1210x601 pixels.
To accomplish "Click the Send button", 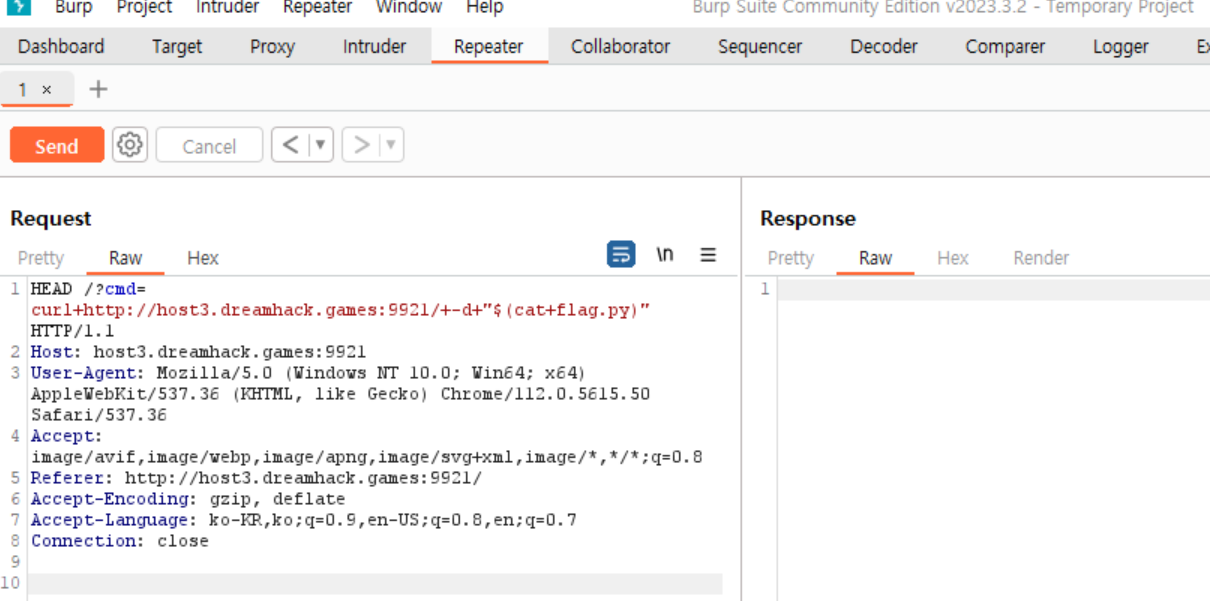I will pos(57,145).
